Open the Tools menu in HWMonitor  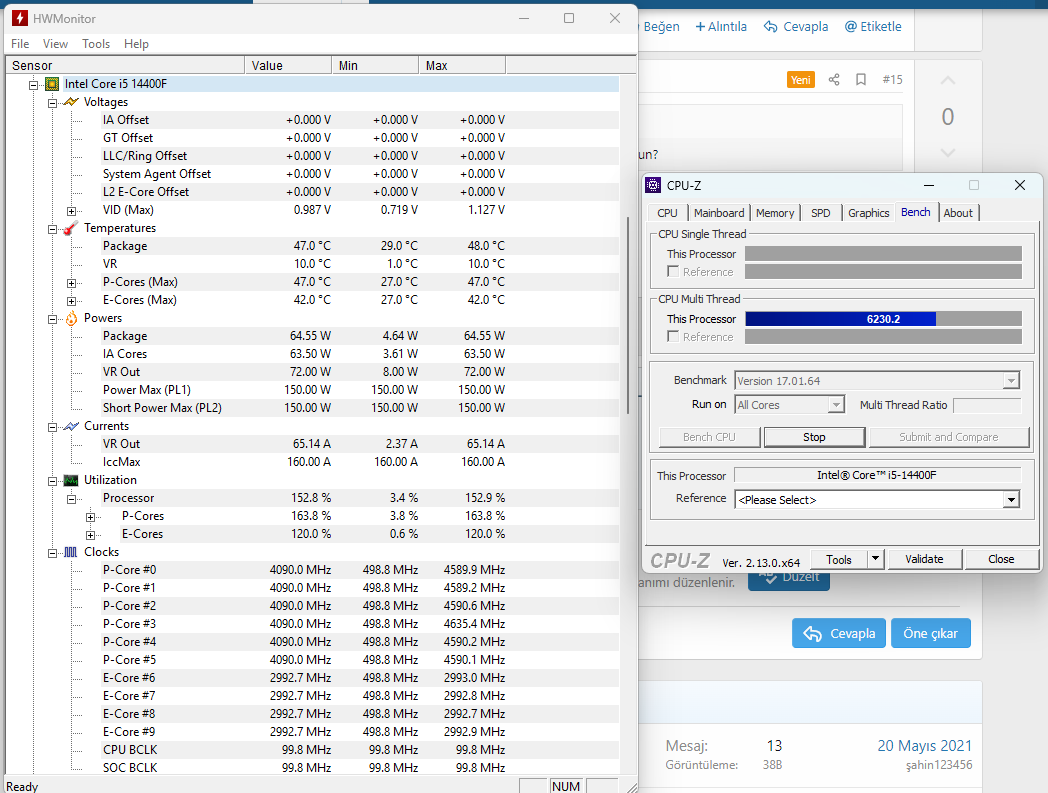[96, 43]
